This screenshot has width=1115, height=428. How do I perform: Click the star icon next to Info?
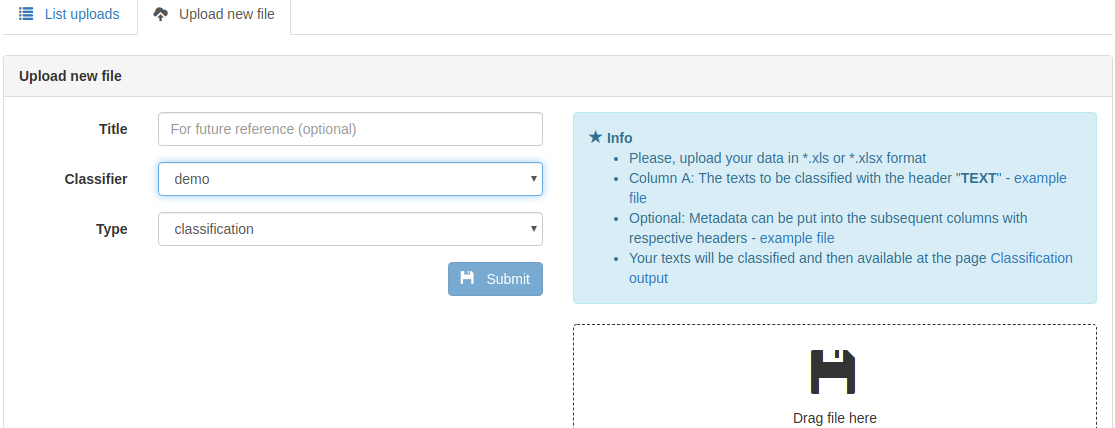coord(596,137)
